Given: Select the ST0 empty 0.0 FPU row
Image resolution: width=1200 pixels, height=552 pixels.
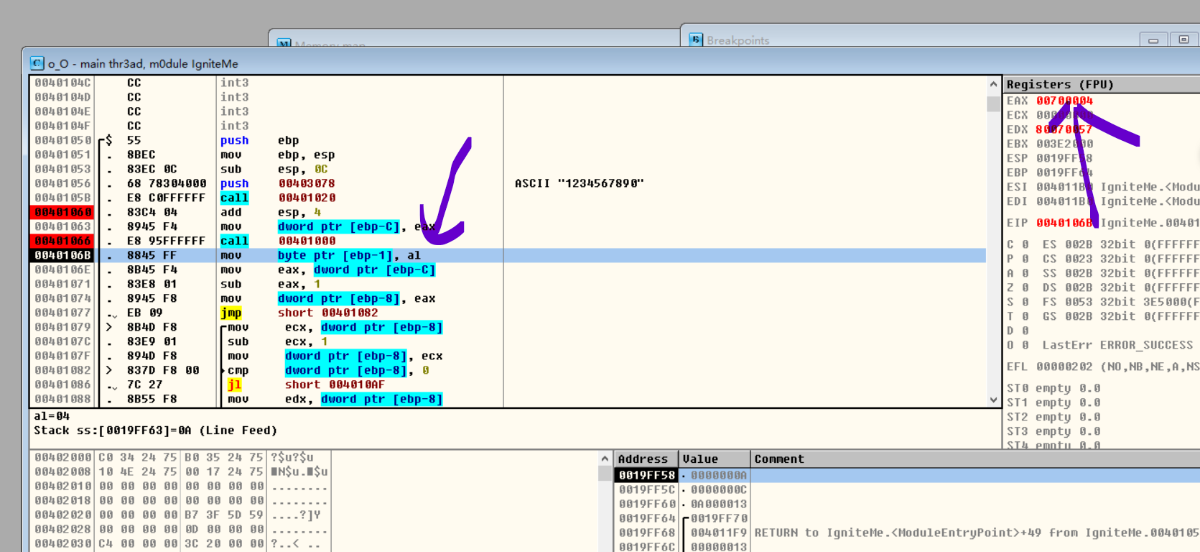Looking at the screenshot, I should (x=1052, y=388).
